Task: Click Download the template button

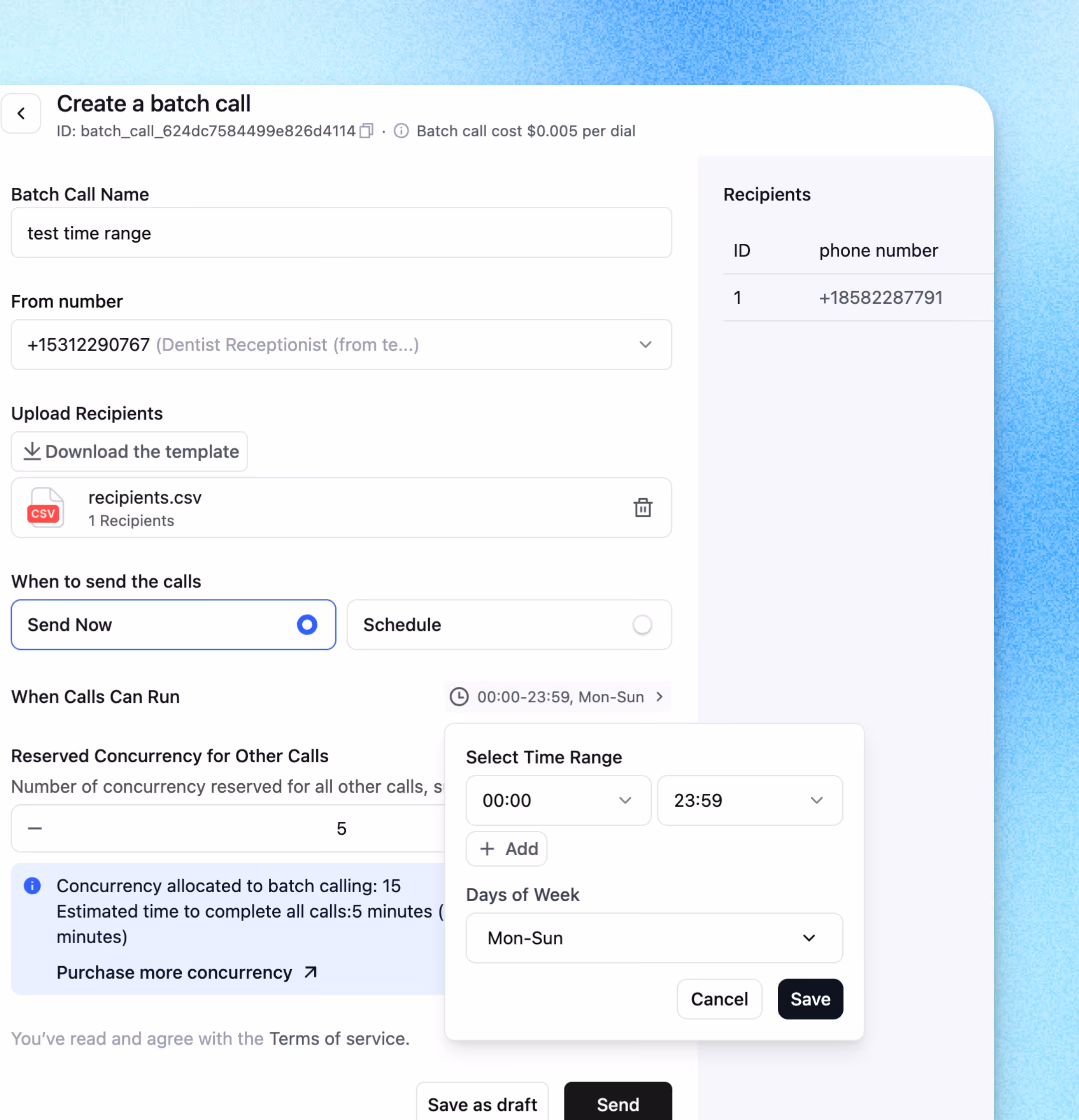Action: 130,452
